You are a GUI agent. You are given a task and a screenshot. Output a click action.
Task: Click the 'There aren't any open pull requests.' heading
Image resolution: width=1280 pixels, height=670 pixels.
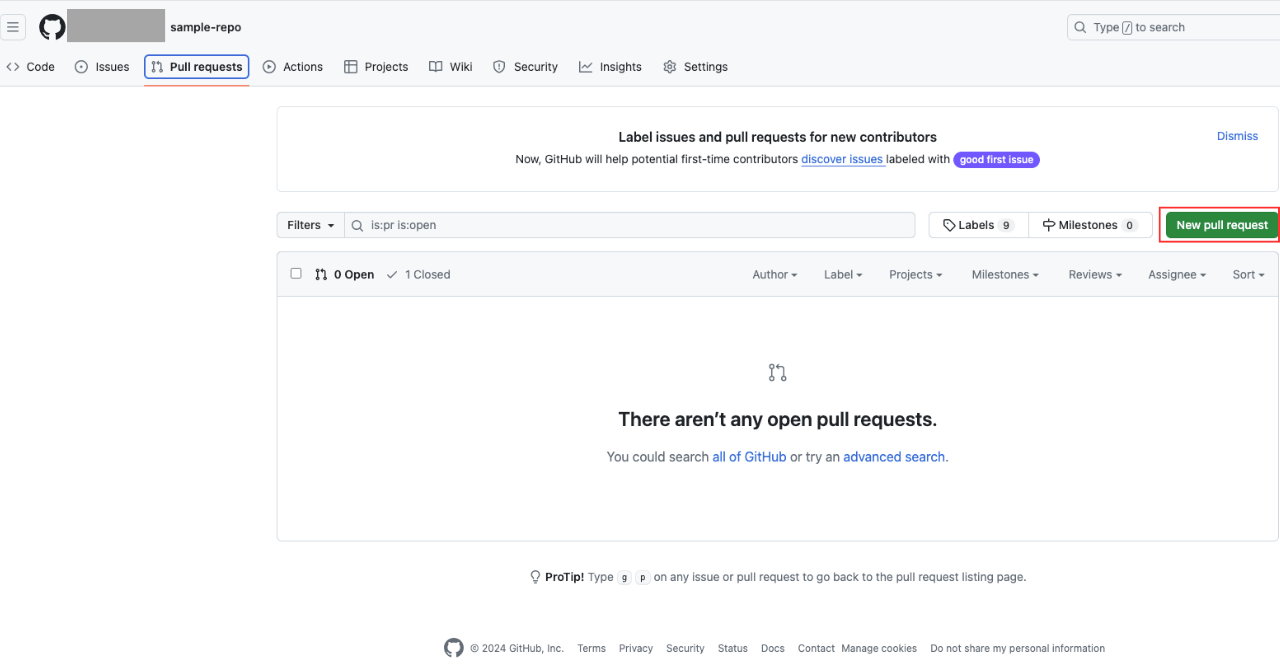click(778, 419)
